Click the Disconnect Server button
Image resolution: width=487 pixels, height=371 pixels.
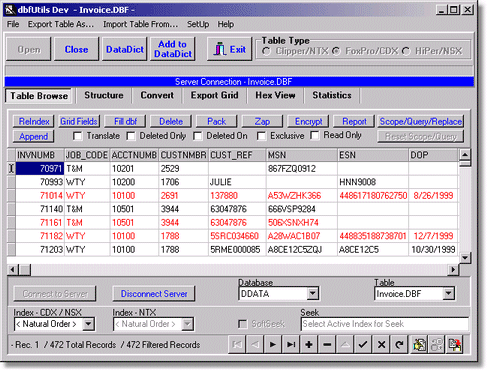click(x=154, y=294)
